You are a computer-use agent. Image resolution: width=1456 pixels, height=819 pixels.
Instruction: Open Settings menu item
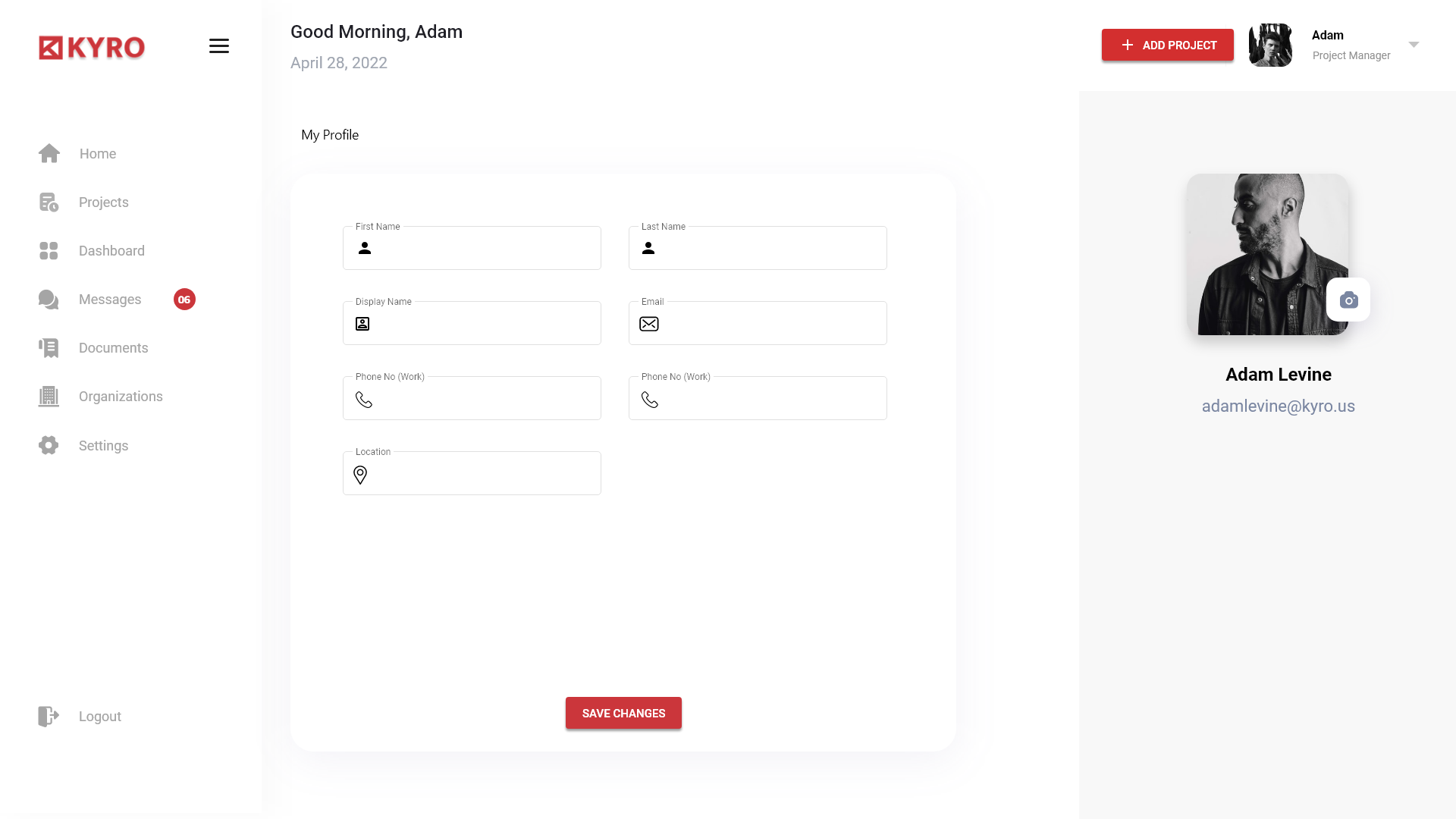(103, 446)
